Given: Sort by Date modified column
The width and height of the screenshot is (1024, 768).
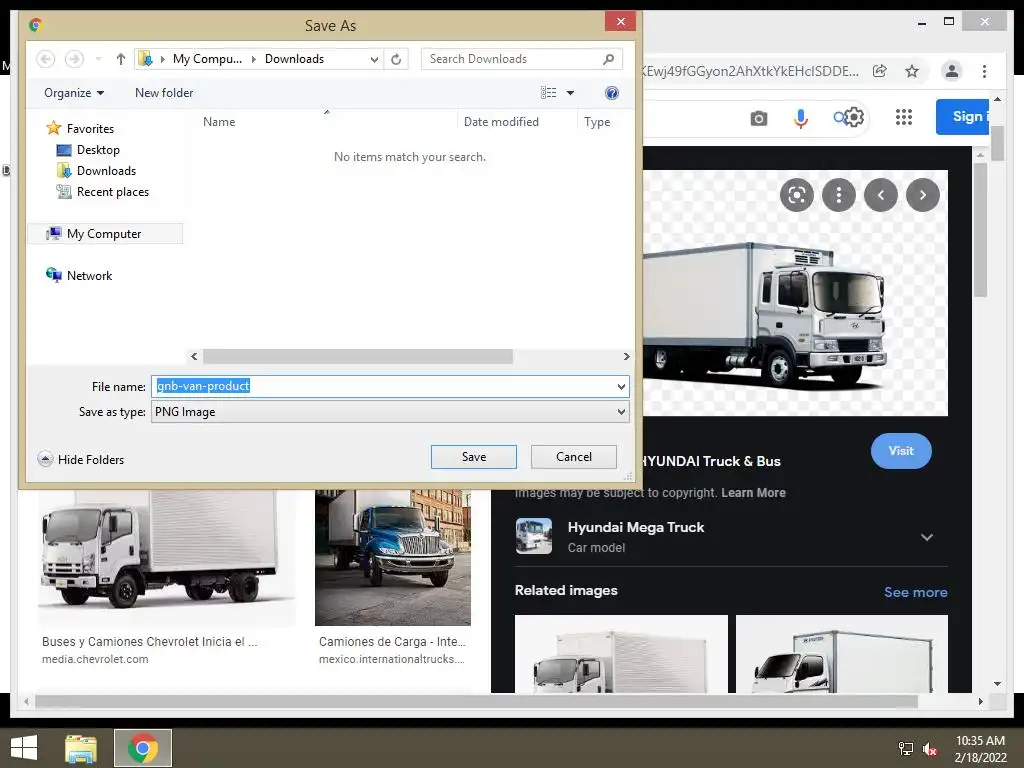Looking at the screenshot, I should (x=501, y=121).
